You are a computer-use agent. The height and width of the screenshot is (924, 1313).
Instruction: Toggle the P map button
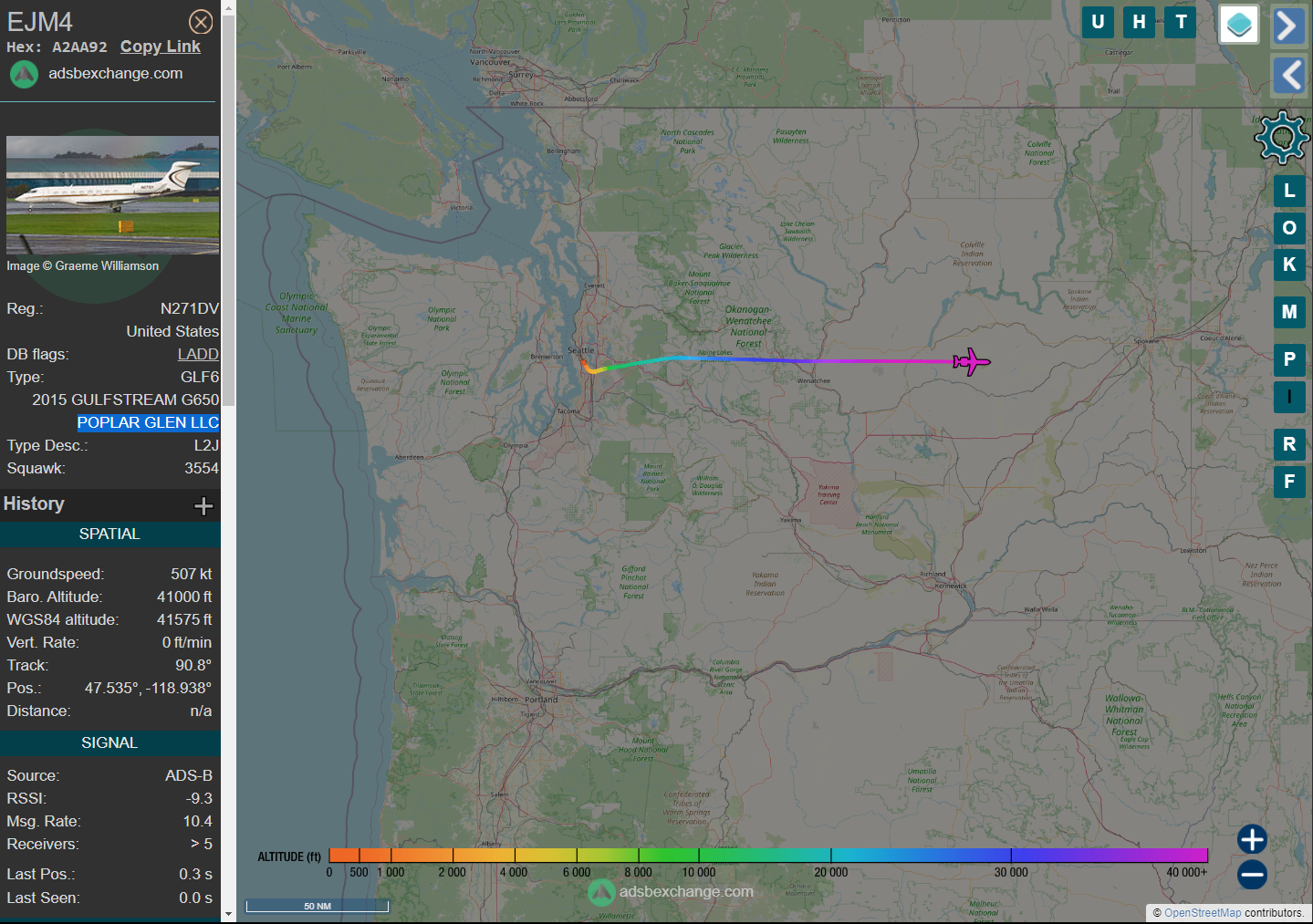coord(1289,359)
